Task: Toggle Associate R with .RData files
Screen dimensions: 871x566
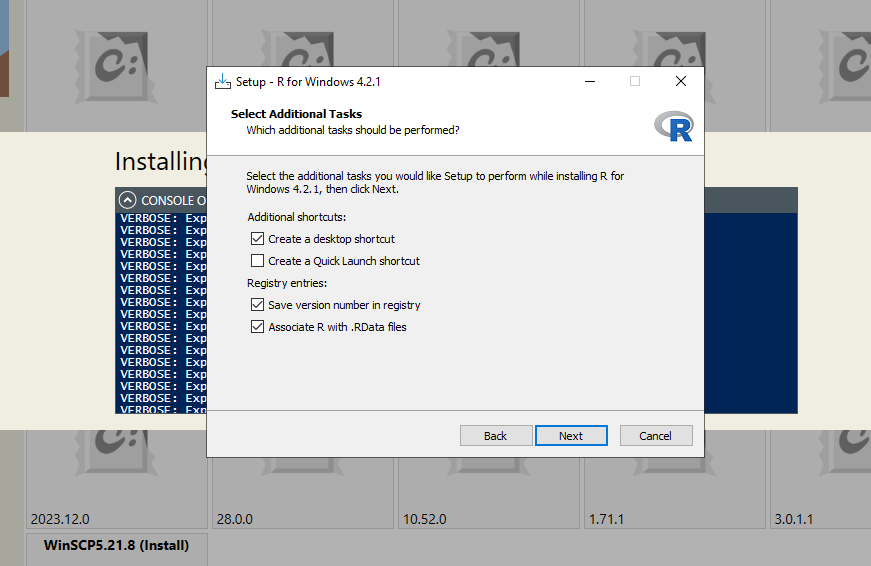Action: point(257,327)
